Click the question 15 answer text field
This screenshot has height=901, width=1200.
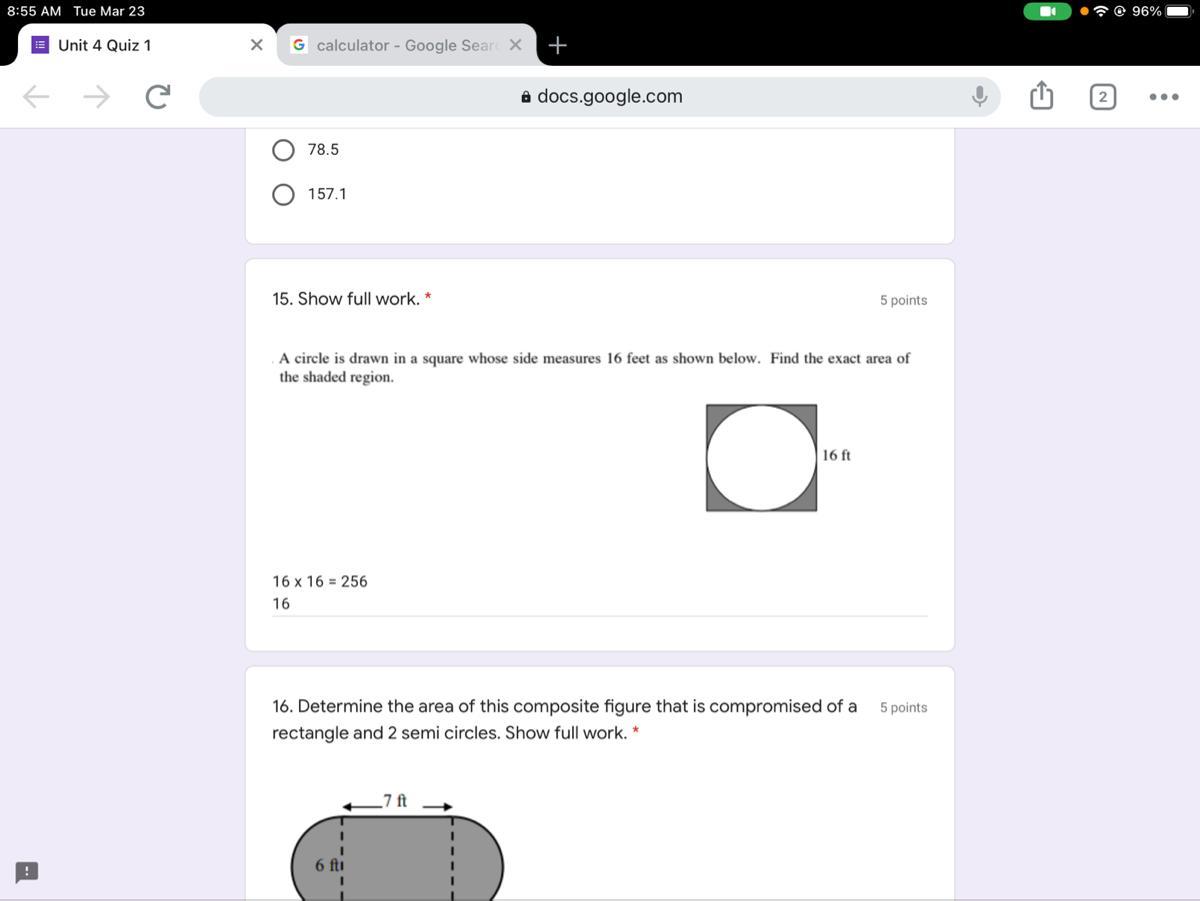[600, 592]
